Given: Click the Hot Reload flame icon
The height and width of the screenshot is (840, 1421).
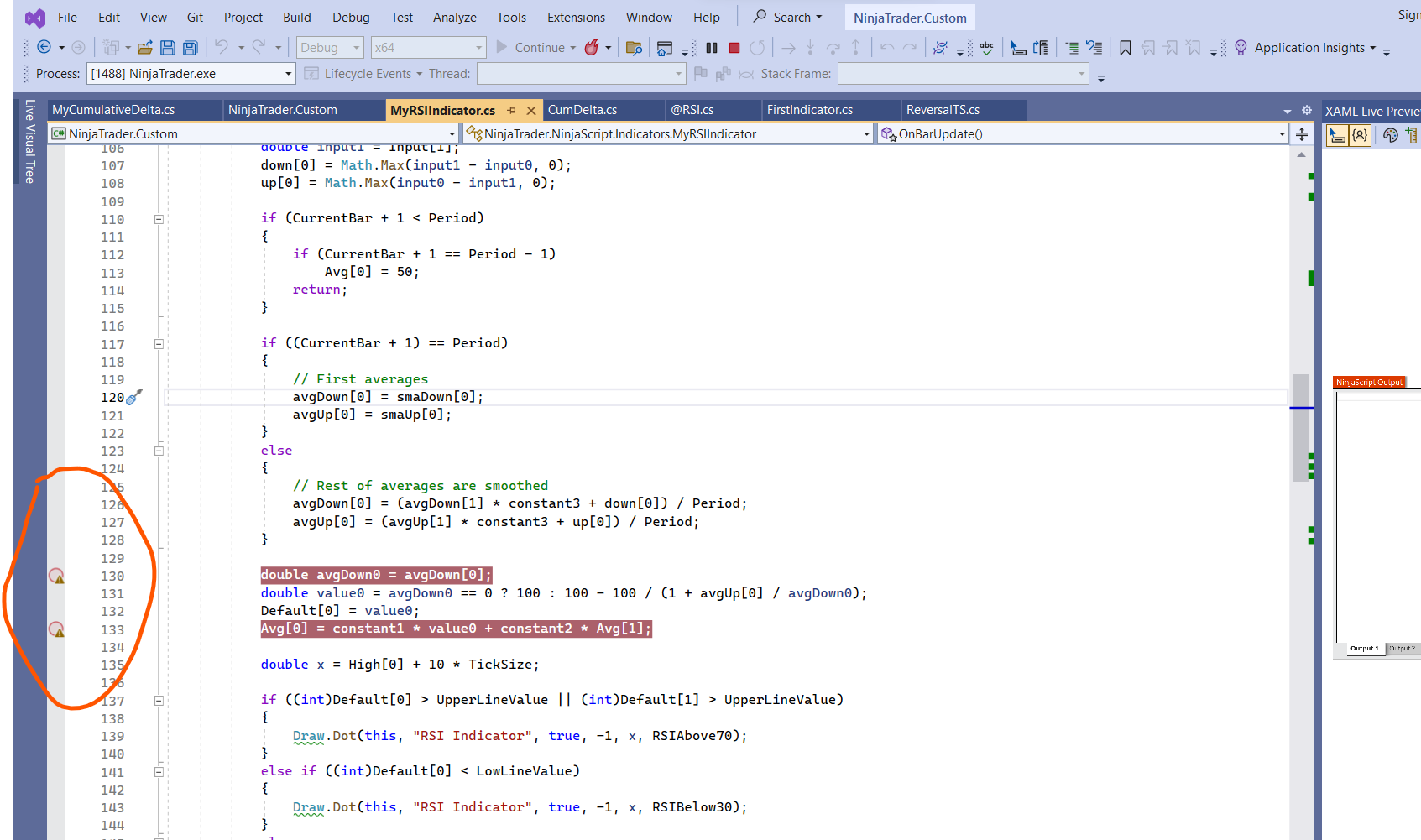Looking at the screenshot, I should [592, 48].
